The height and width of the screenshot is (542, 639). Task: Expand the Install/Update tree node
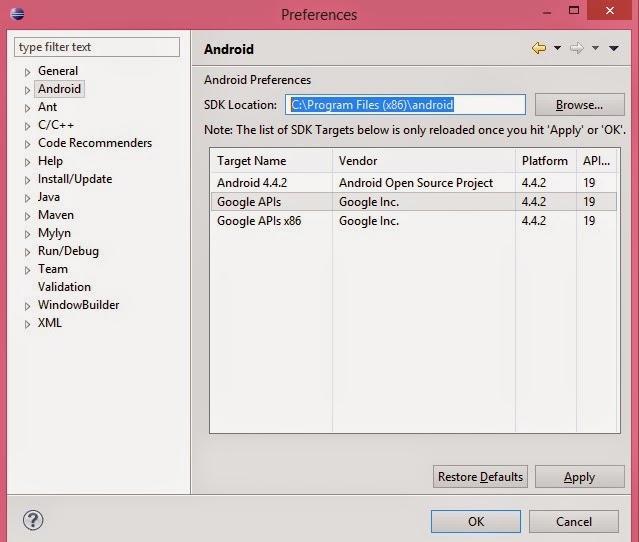pyautogui.click(x=27, y=180)
